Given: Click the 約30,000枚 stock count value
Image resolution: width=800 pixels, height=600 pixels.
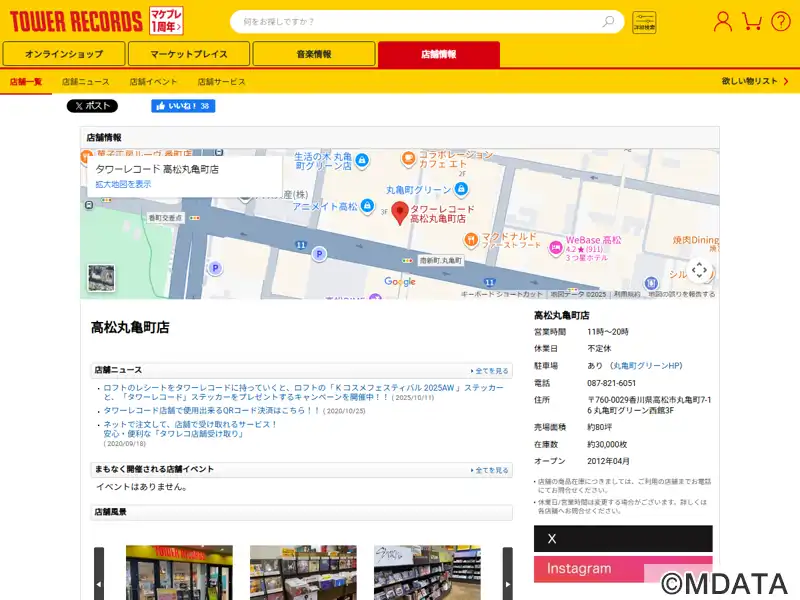Looking at the screenshot, I should [607, 444].
